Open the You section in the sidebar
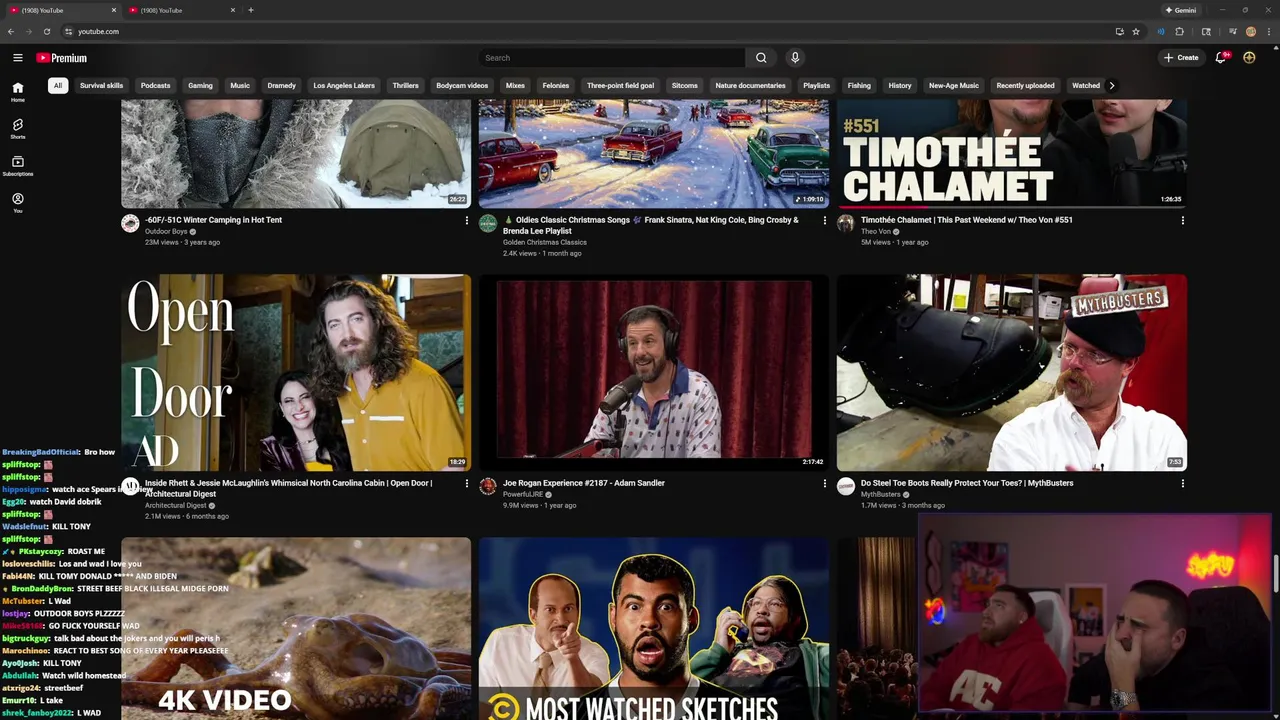This screenshot has height=720, width=1280. (x=18, y=203)
